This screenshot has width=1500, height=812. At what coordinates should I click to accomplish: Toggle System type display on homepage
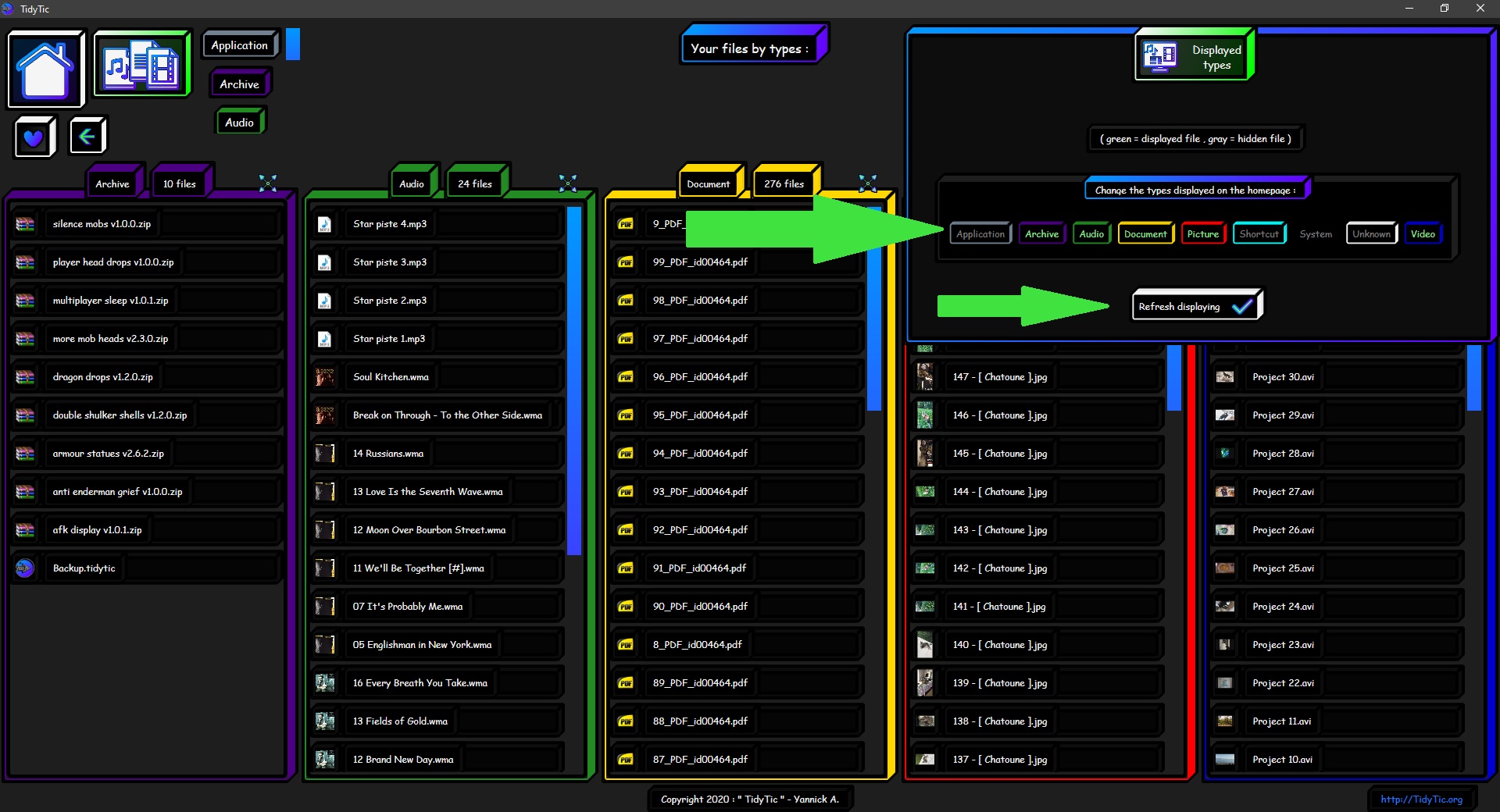click(x=1316, y=234)
